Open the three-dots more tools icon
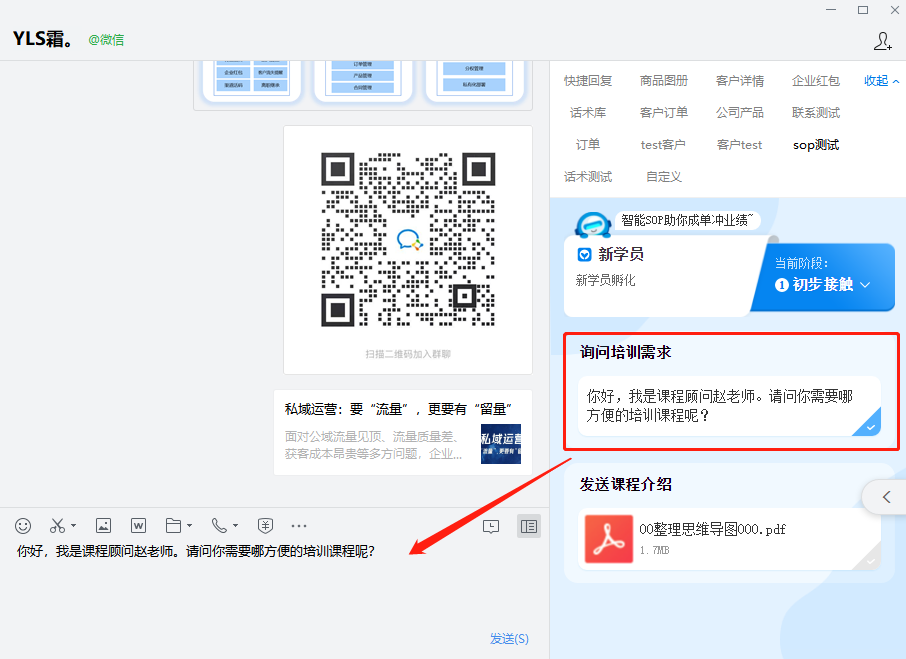This screenshot has width=906, height=659. click(x=299, y=525)
